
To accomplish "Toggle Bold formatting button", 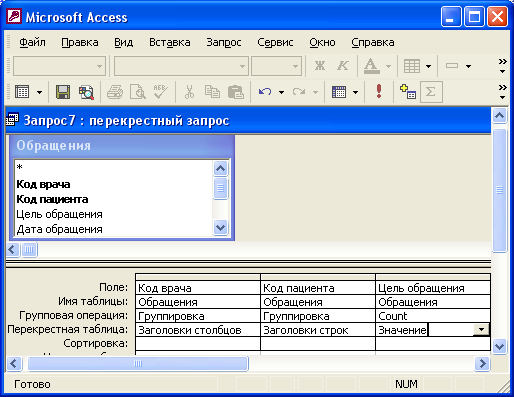I will click(x=320, y=66).
